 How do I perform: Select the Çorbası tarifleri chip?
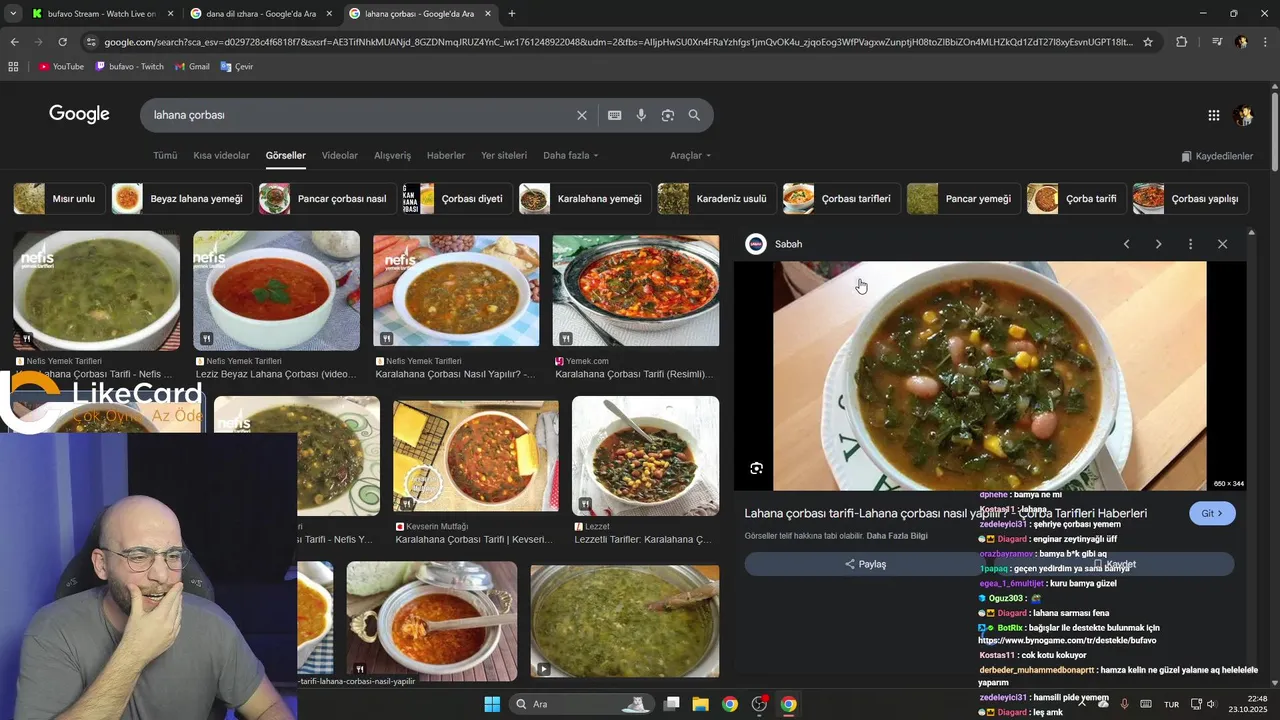(841, 199)
